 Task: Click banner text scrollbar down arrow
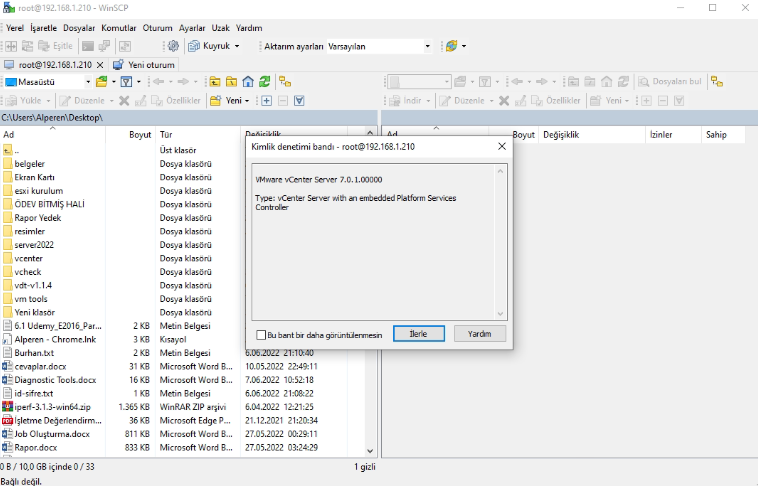tap(500, 314)
